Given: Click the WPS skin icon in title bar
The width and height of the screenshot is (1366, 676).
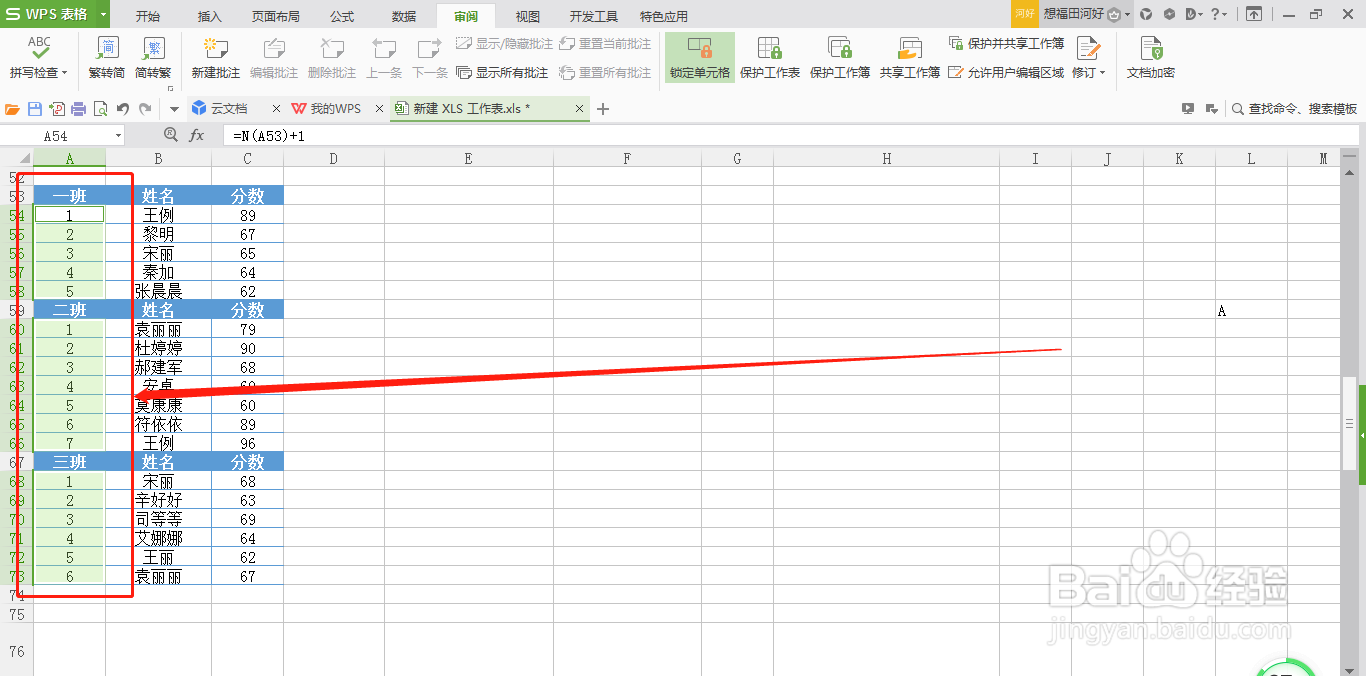Looking at the screenshot, I should pyautogui.click(x=1146, y=14).
